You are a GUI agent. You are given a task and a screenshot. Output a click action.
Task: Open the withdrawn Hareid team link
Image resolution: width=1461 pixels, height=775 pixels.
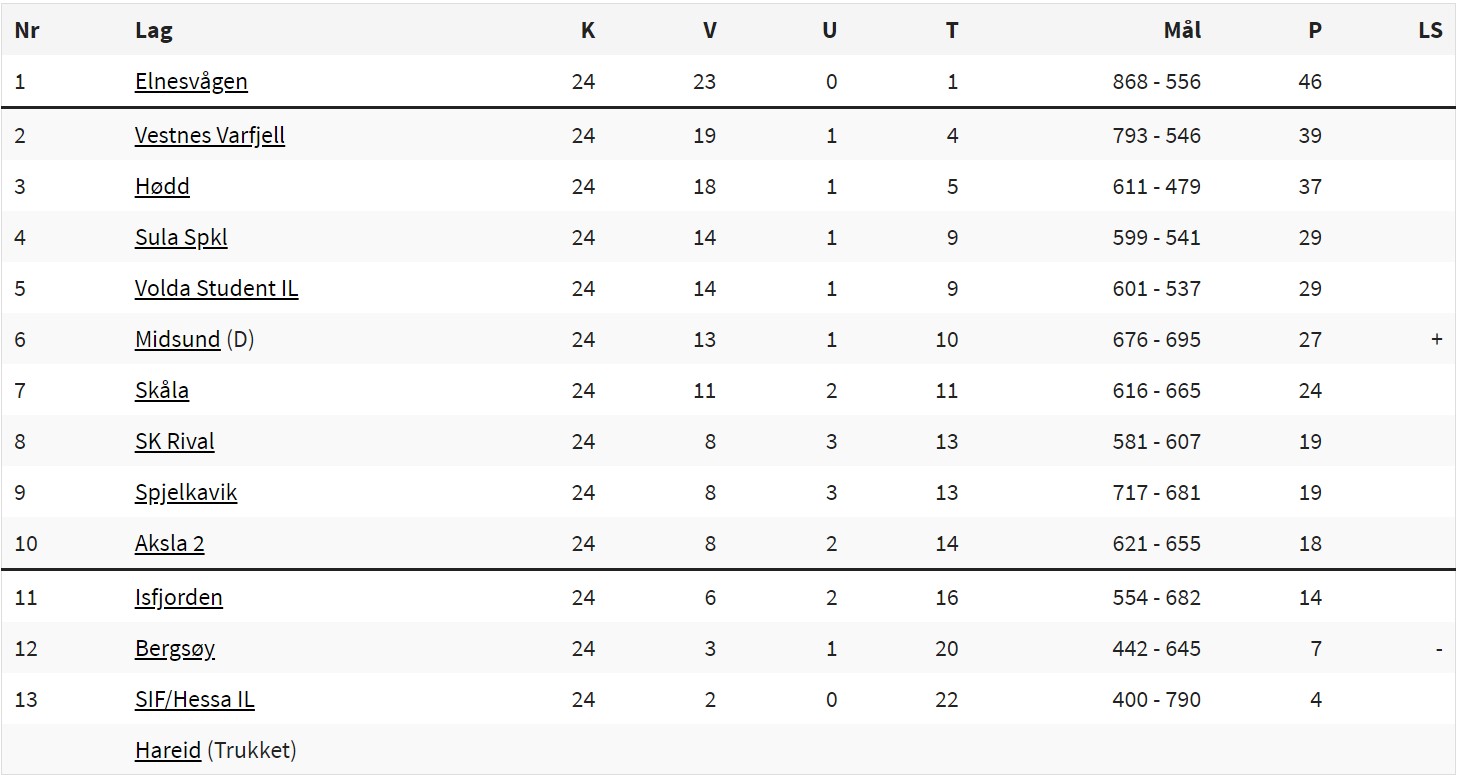click(x=168, y=751)
